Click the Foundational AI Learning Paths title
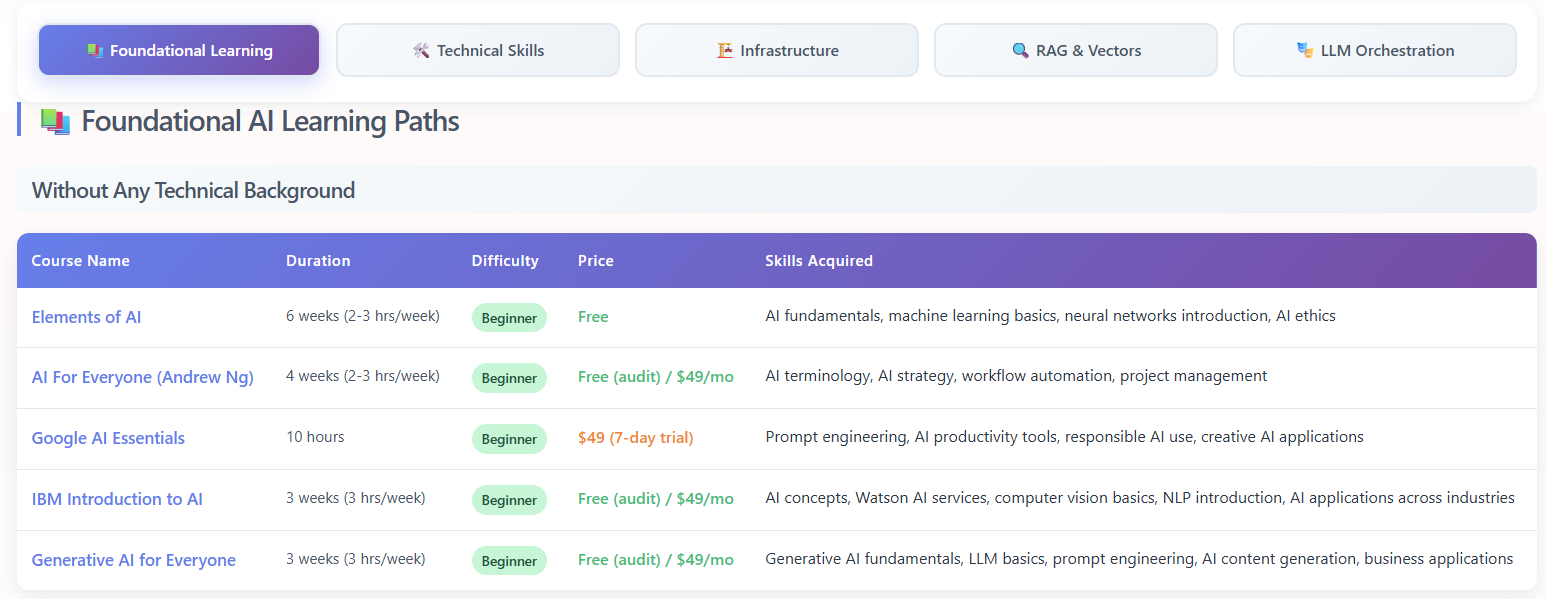 270,121
